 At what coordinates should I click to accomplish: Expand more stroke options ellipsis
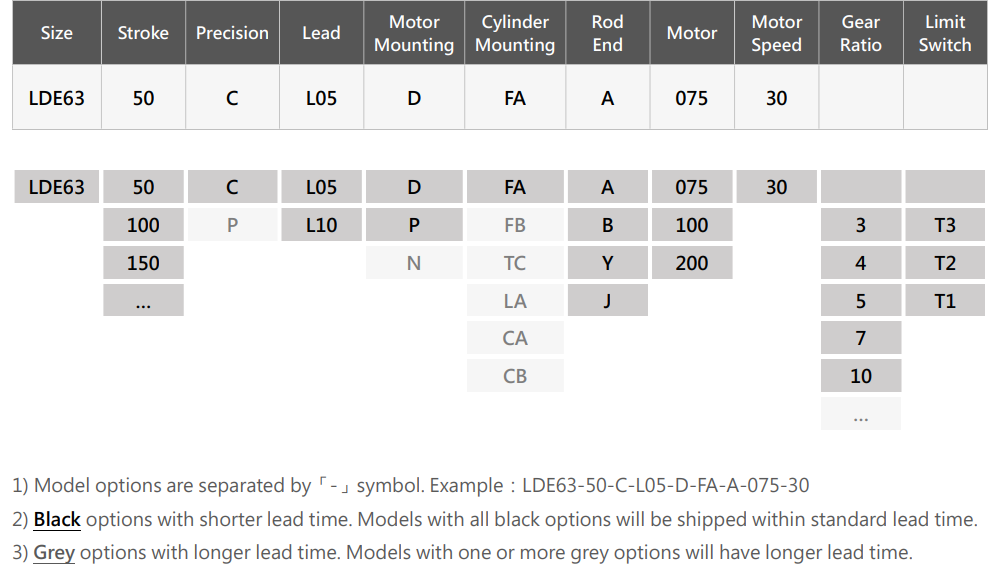point(143,301)
